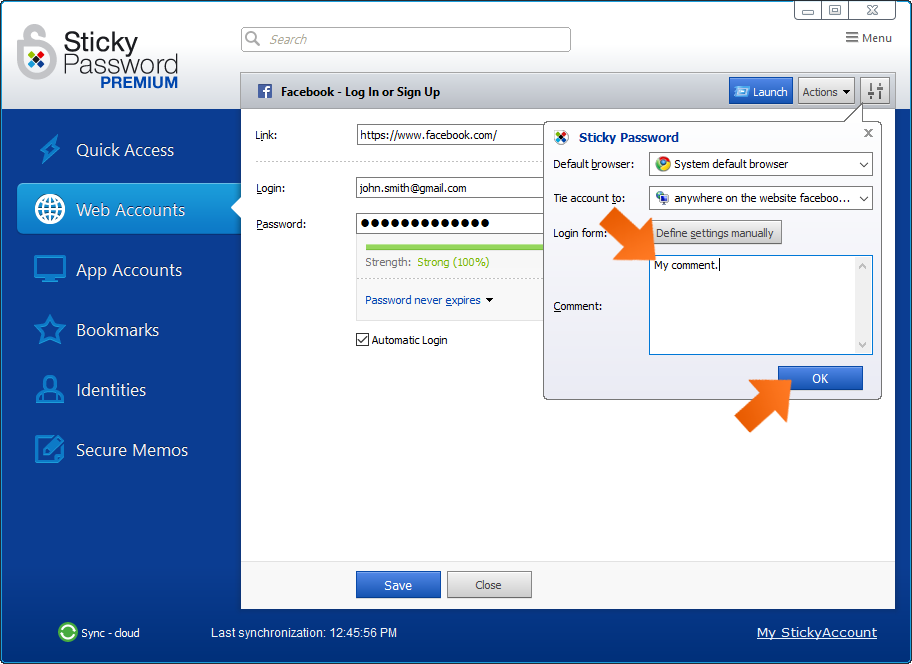Click Last synchronization time text
This screenshot has width=912, height=664.
pos(304,632)
